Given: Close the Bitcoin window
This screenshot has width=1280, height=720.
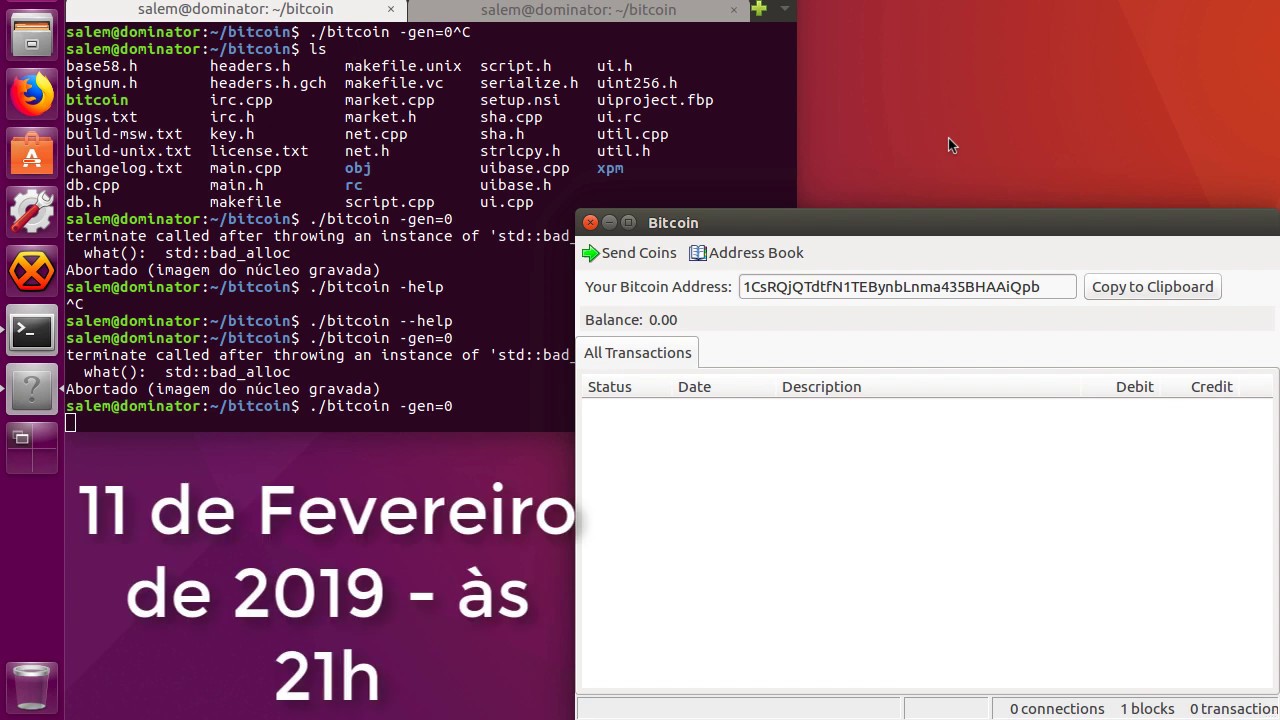Looking at the screenshot, I should pyautogui.click(x=590, y=223).
